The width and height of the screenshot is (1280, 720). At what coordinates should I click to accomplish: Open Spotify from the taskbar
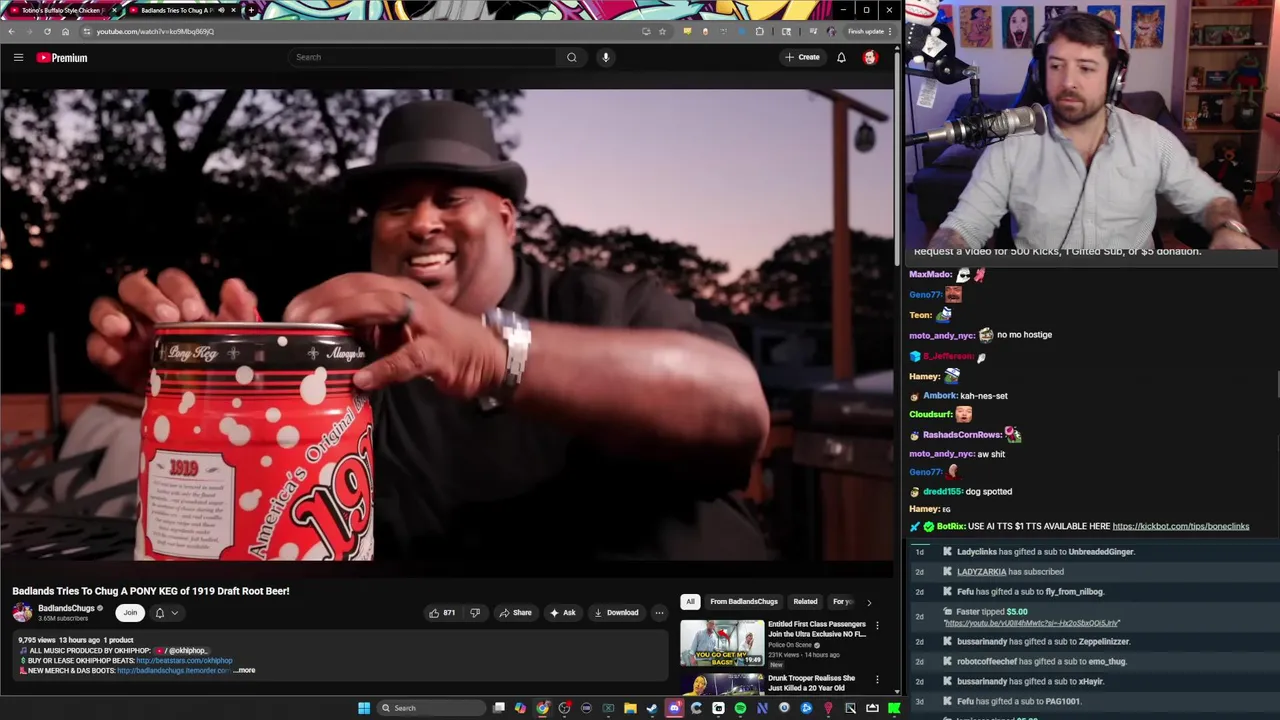click(740, 708)
